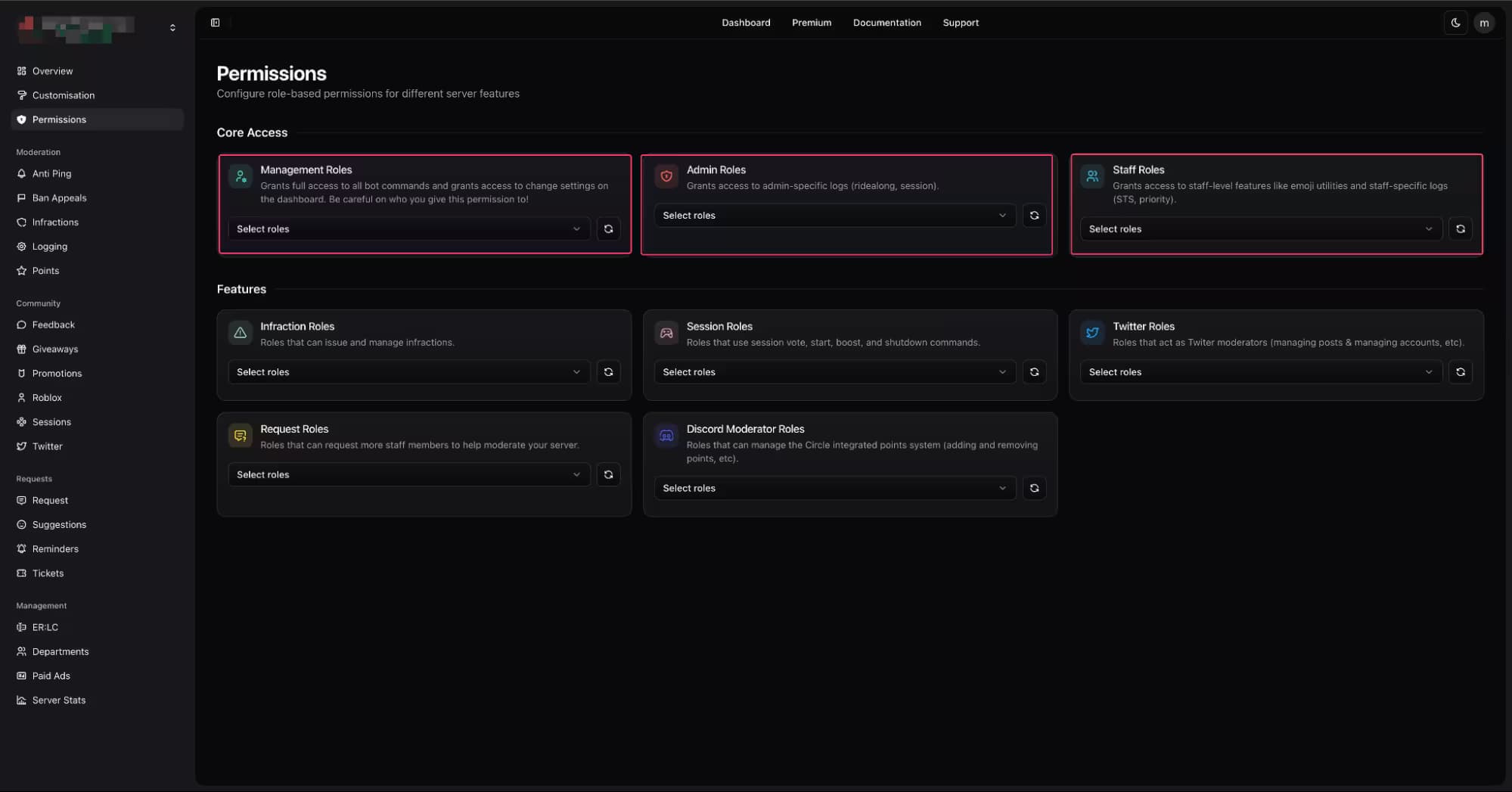The height and width of the screenshot is (792, 1512).
Task: Open Staff Roles select dropdown
Action: [1261, 229]
